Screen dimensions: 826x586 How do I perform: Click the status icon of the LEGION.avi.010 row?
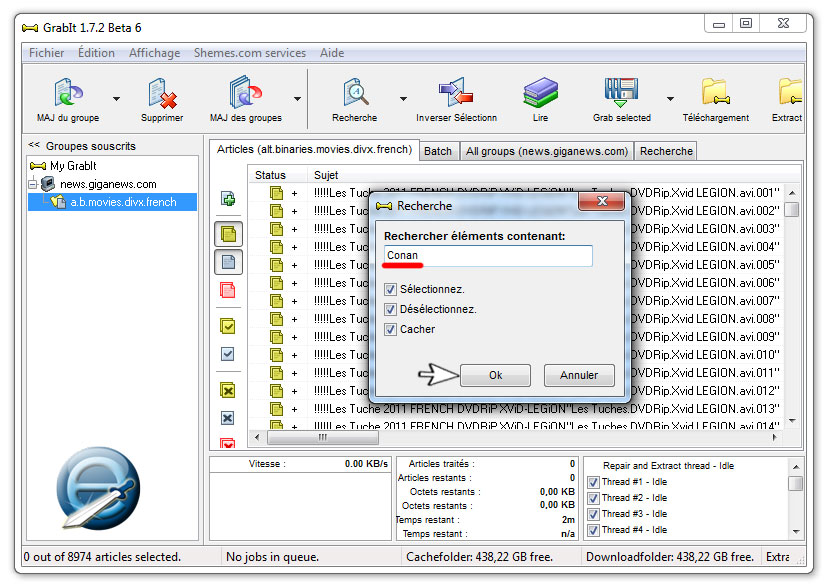277,355
